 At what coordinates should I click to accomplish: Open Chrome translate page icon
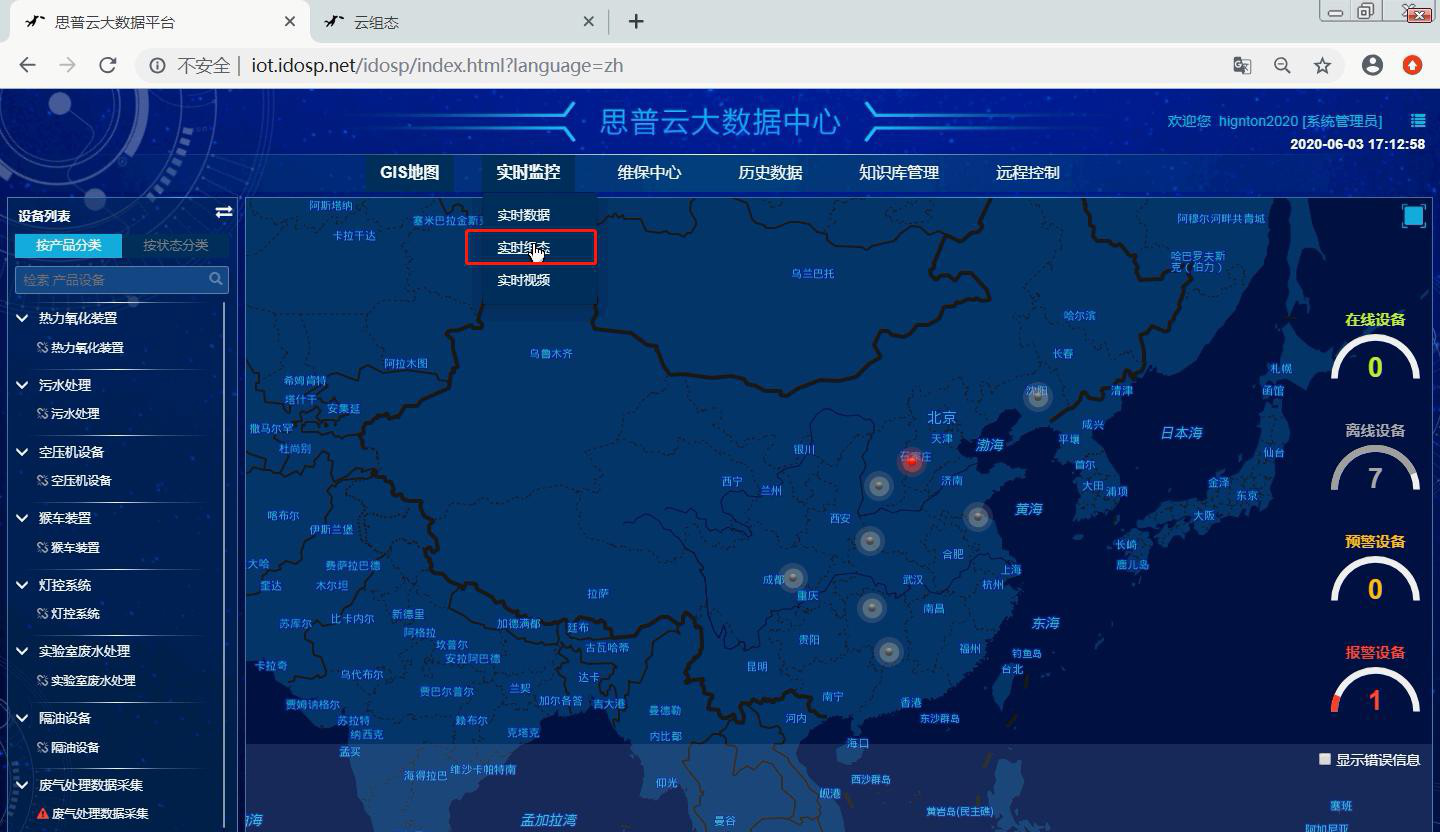coord(1242,66)
